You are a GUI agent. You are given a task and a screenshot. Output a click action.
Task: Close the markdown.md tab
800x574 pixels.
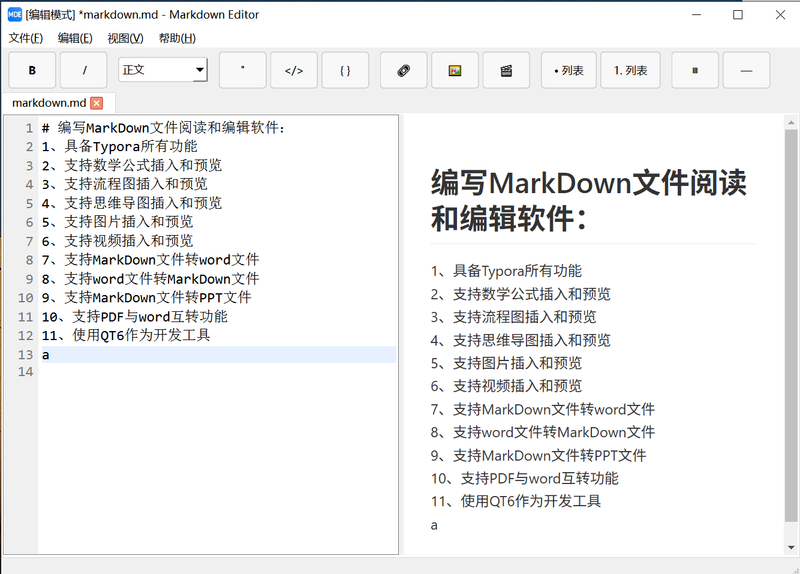click(97, 103)
